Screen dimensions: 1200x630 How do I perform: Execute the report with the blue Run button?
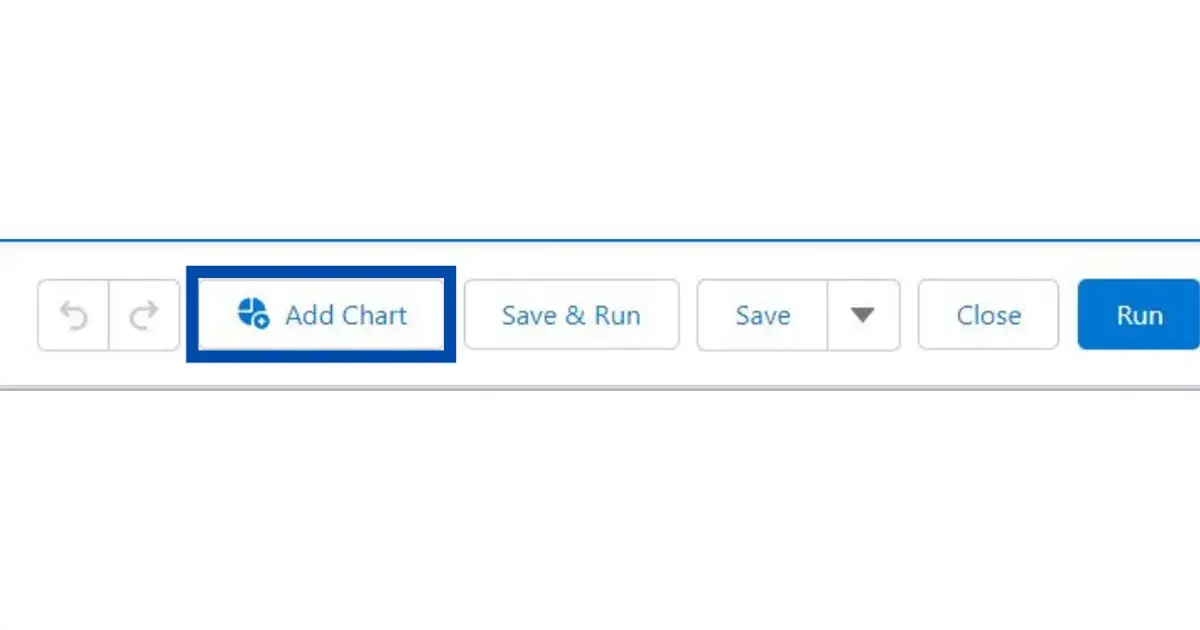pos(1138,315)
